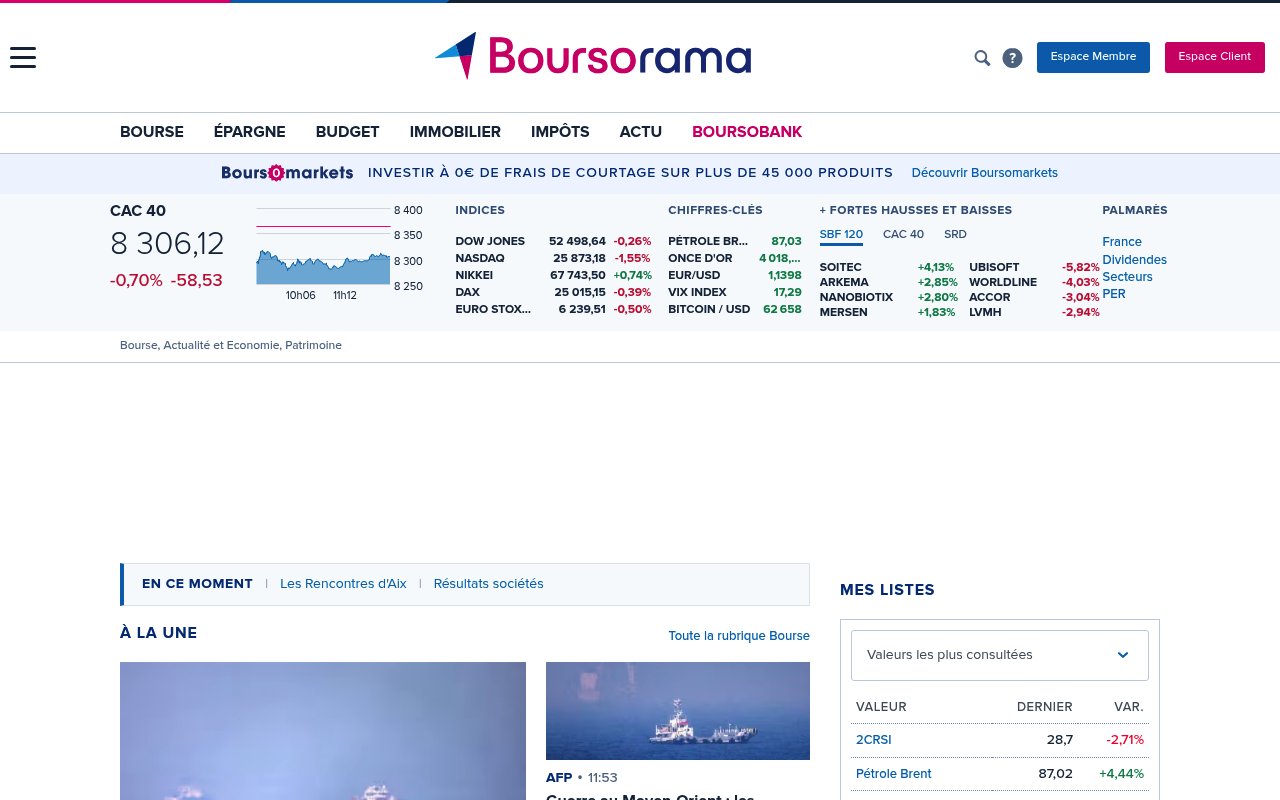This screenshot has height=800, width=1280.
Task: Open the BUDGET menu
Action: coord(348,132)
